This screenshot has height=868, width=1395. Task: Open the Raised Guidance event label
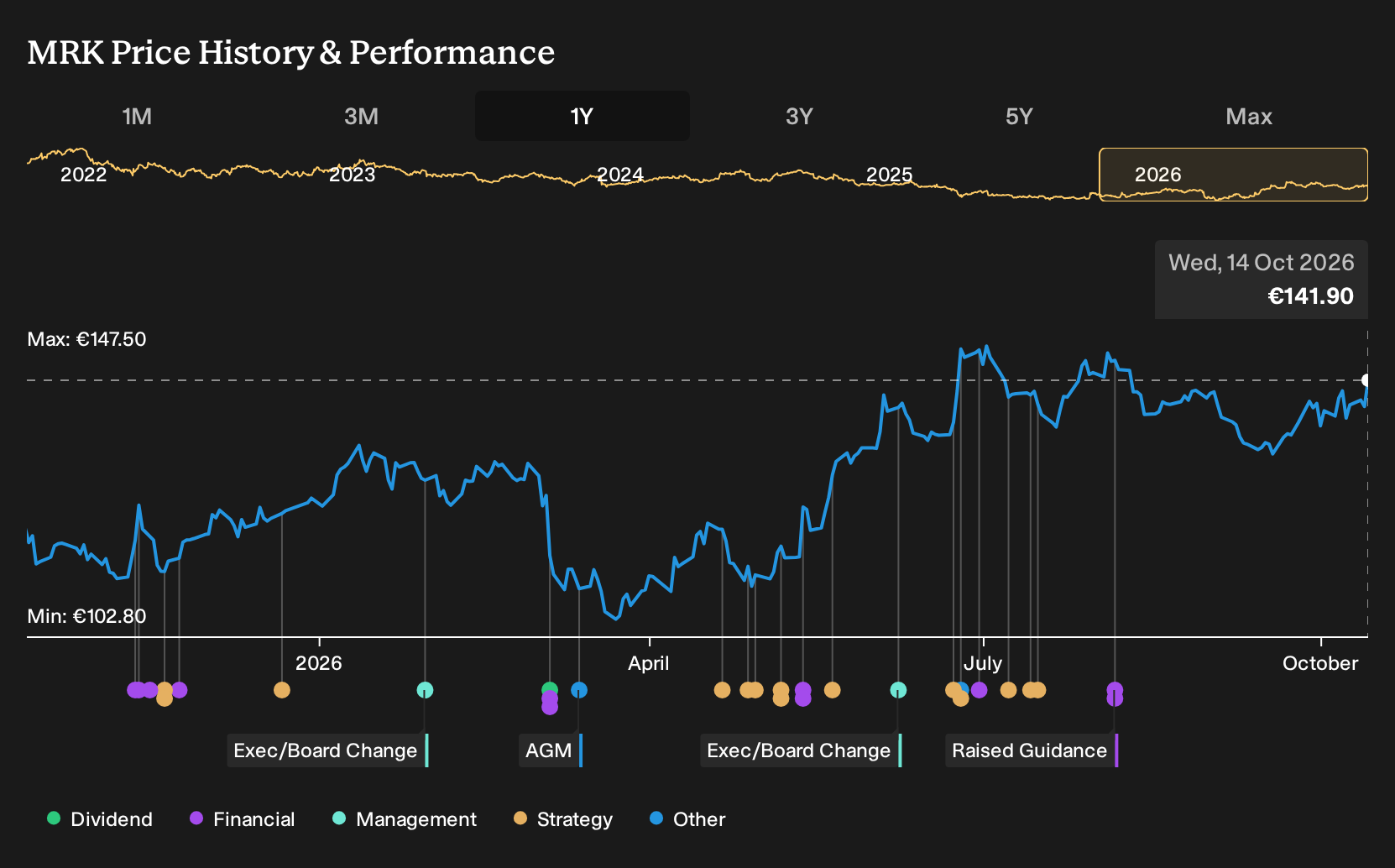pyautogui.click(x=1032, y=750)
